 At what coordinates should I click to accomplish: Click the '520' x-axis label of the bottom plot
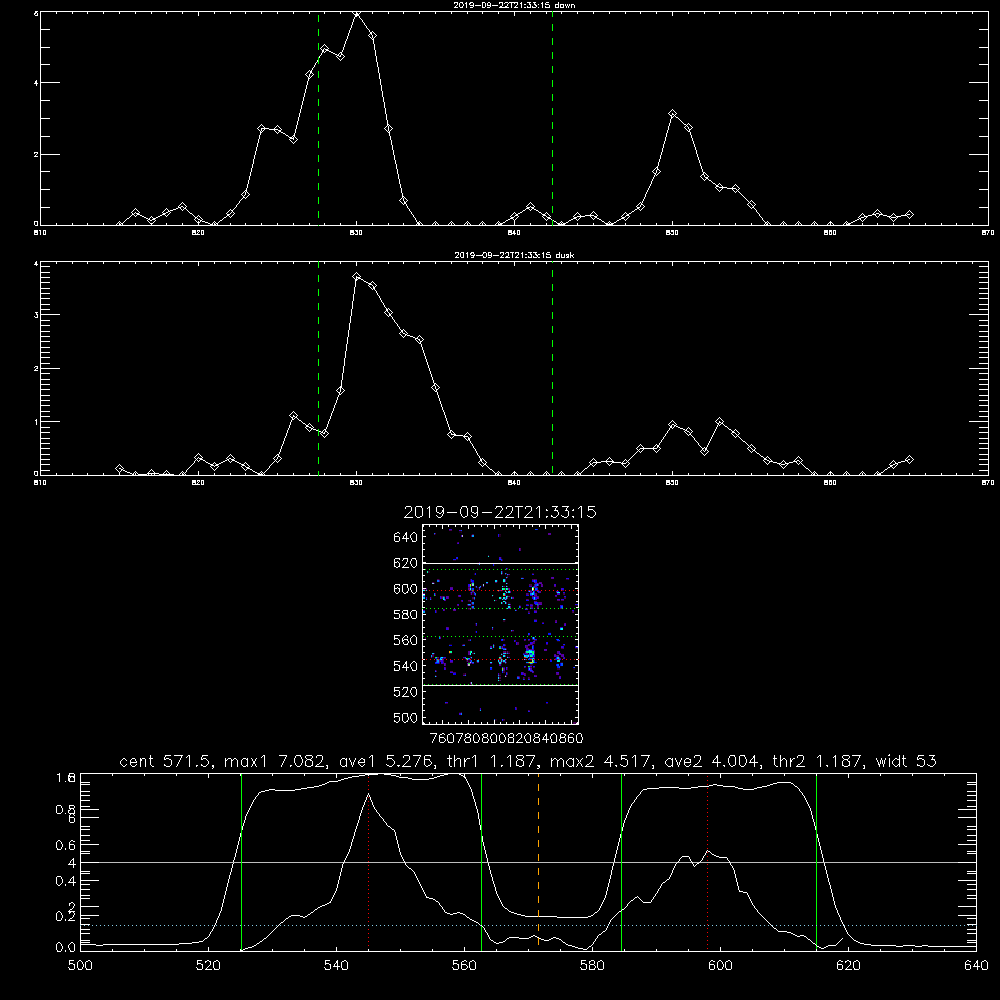(x=208, y=966)
